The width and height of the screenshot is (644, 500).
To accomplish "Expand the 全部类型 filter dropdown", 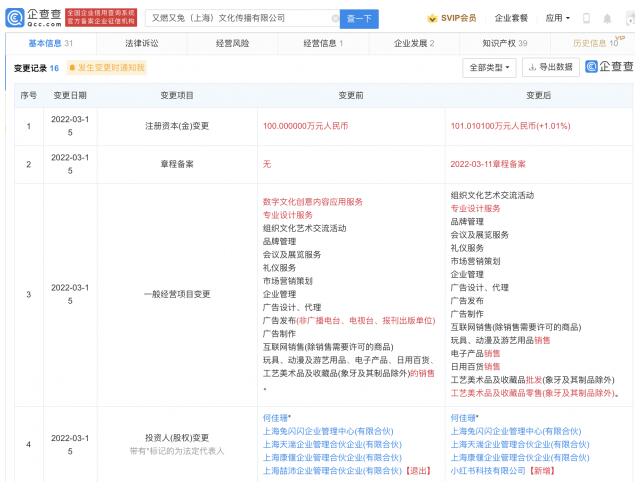I will pyautogui.click(x=489, y=67).
